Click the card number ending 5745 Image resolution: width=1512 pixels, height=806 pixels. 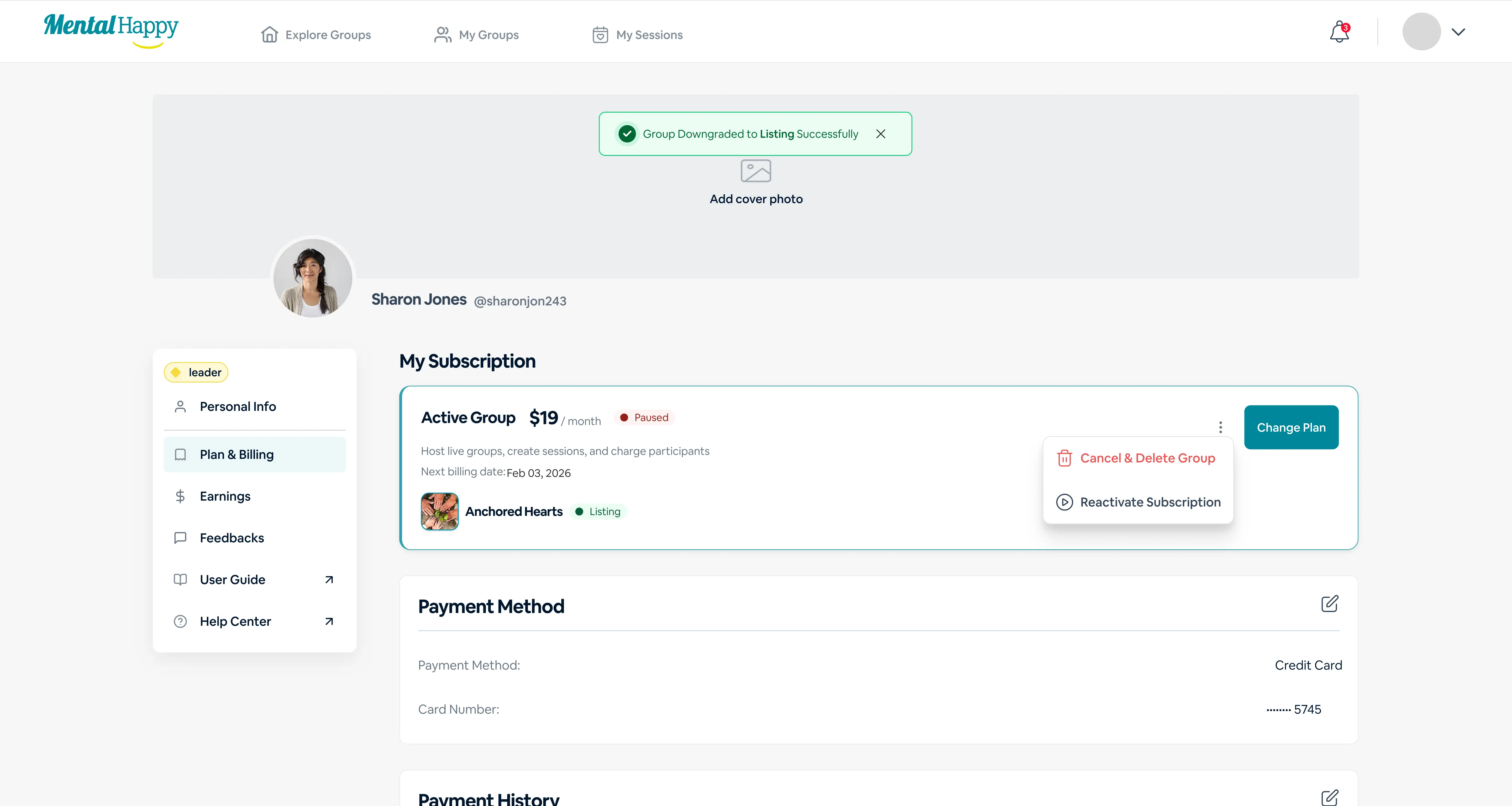(x=1294, y=709)
